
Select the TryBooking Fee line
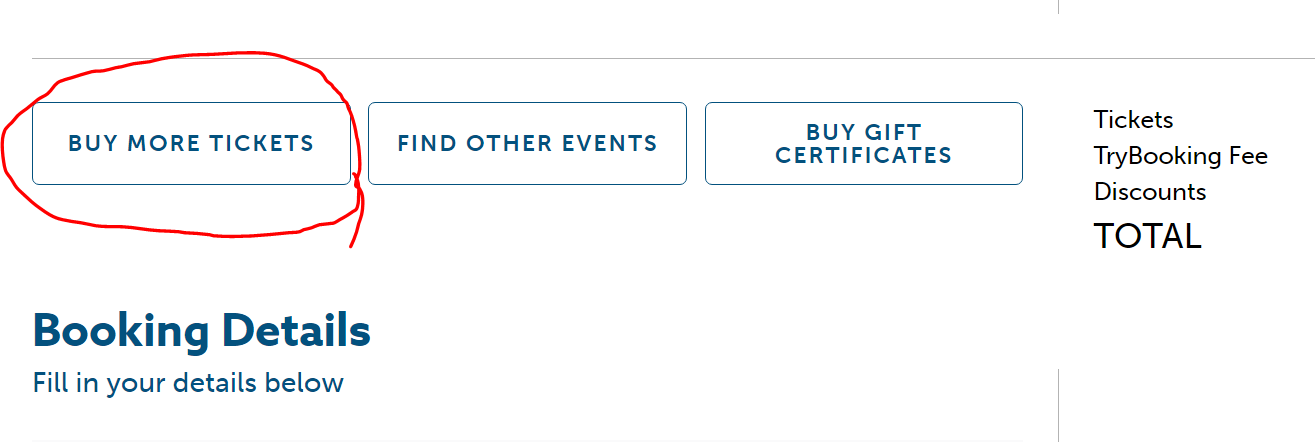pyautogui.click(x=1180, y=156)
